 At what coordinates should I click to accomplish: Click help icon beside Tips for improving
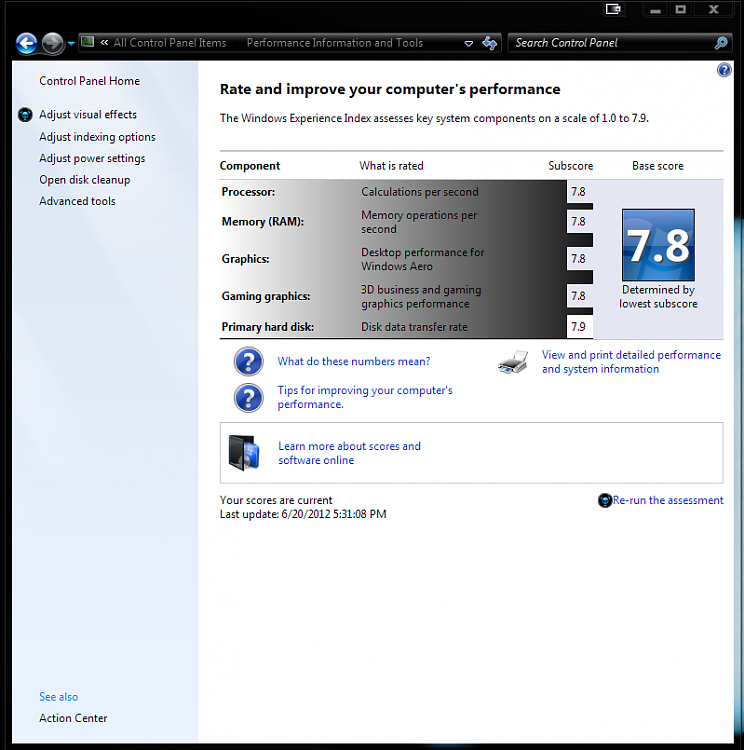tap(248, 398)
